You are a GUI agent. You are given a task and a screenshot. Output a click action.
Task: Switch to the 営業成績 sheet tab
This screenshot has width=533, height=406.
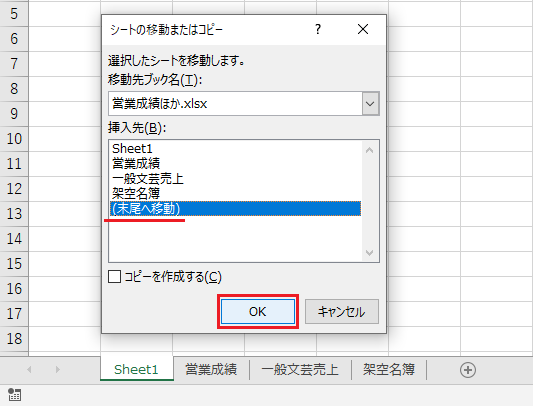coord(211,370)
